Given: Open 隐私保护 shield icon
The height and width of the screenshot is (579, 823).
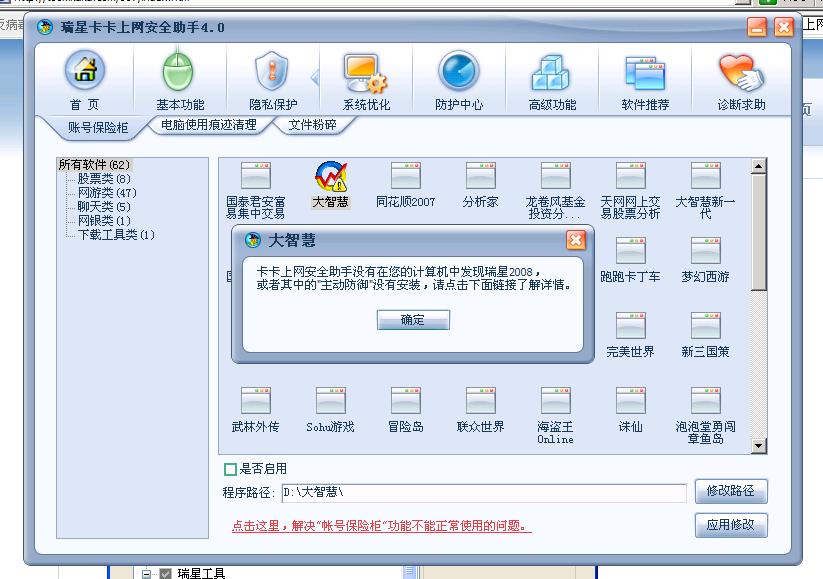Looking at the screenshot, I should pyautogui.click(x=271, y=71).
